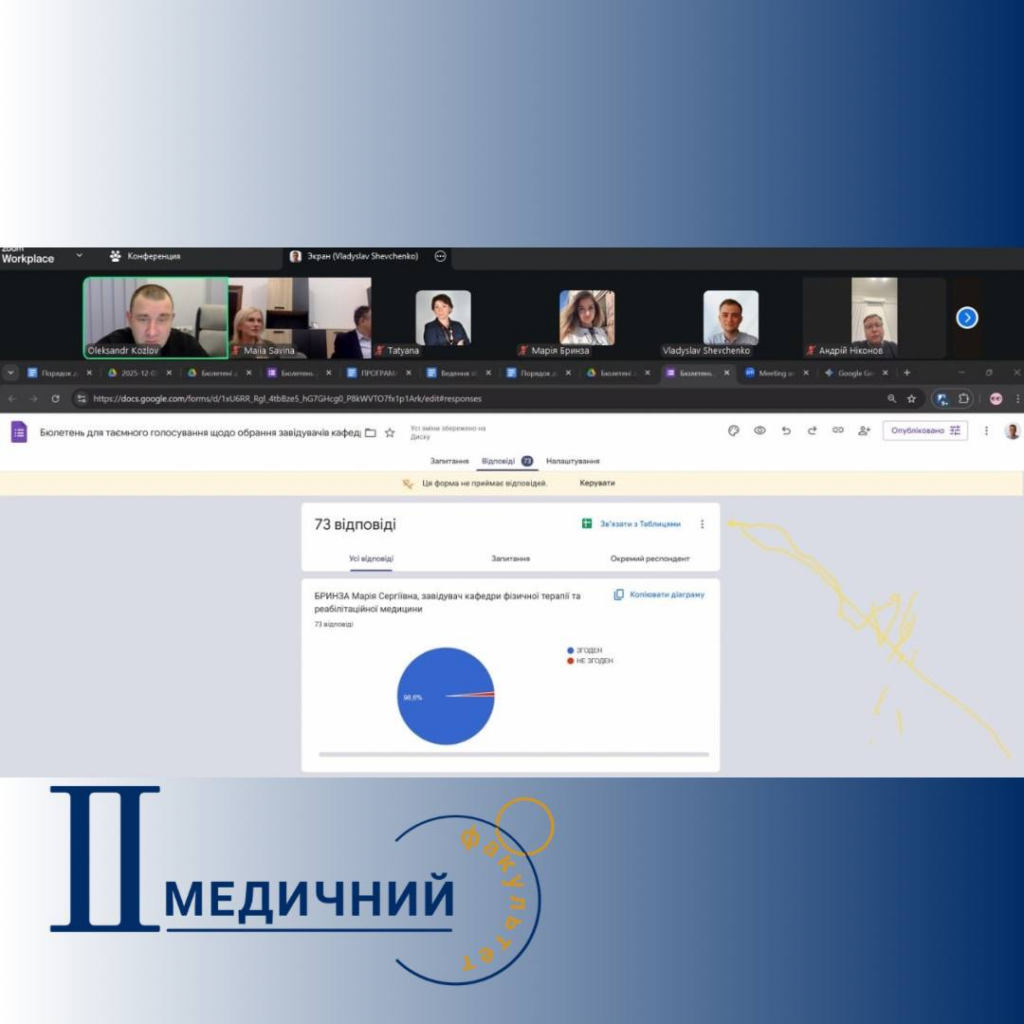Click the redo arrow in Forms toolbar
The image size is (1024, 1024).
(x=812, y=431)
